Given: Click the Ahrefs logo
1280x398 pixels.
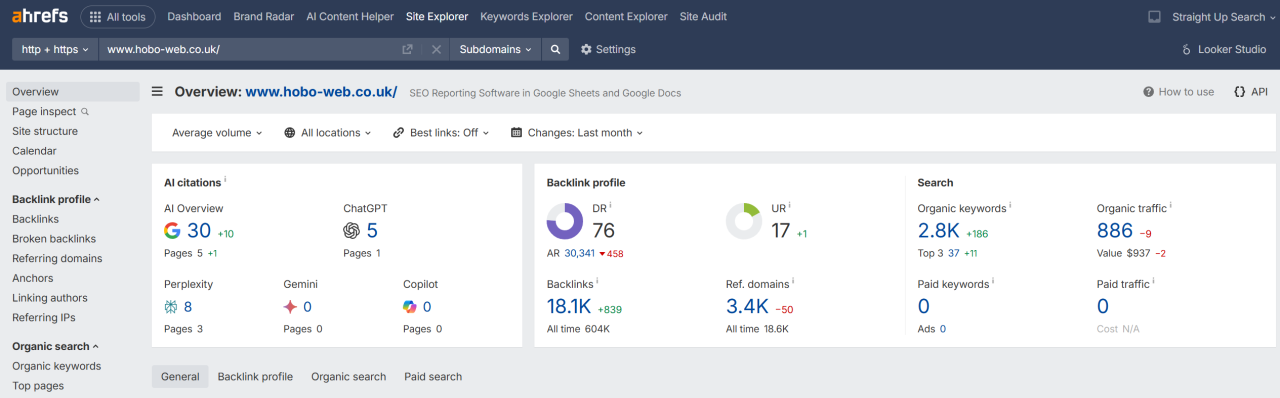Looking at the screenshot, I should 40,16.
